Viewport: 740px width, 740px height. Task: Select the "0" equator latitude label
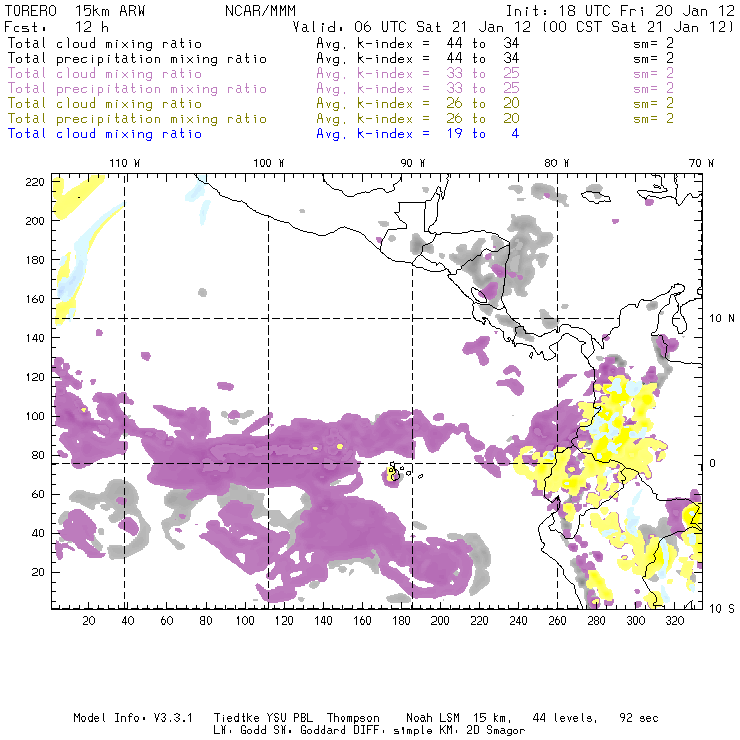[712, 463]
